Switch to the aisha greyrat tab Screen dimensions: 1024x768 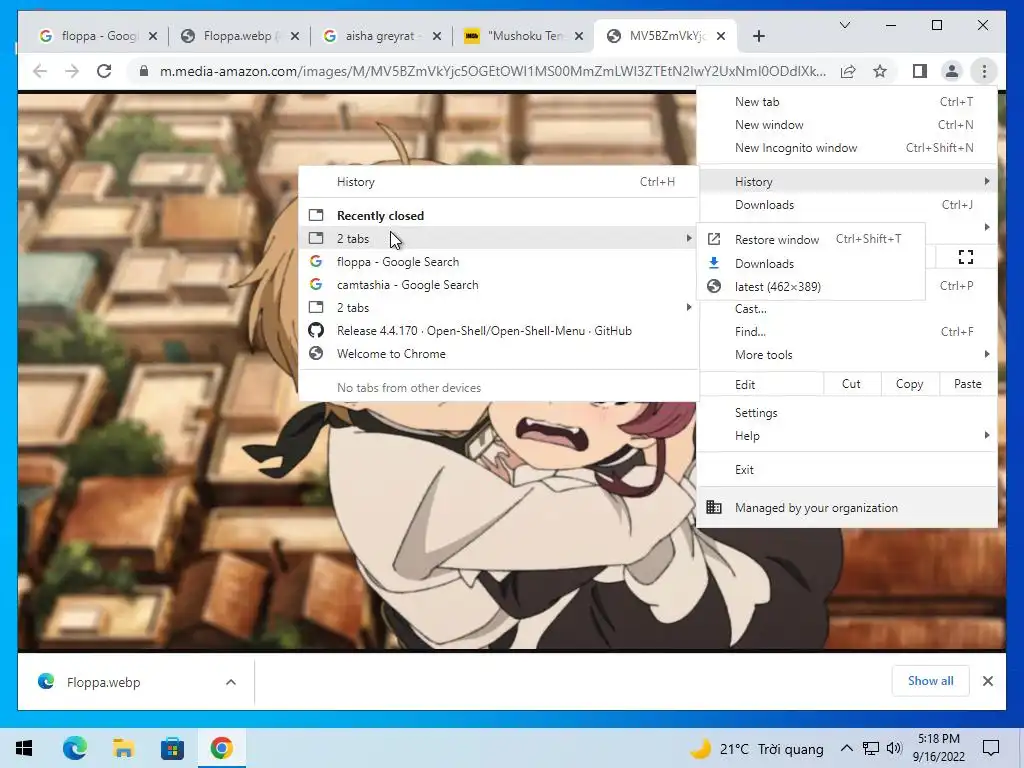(x=381, y=36)
